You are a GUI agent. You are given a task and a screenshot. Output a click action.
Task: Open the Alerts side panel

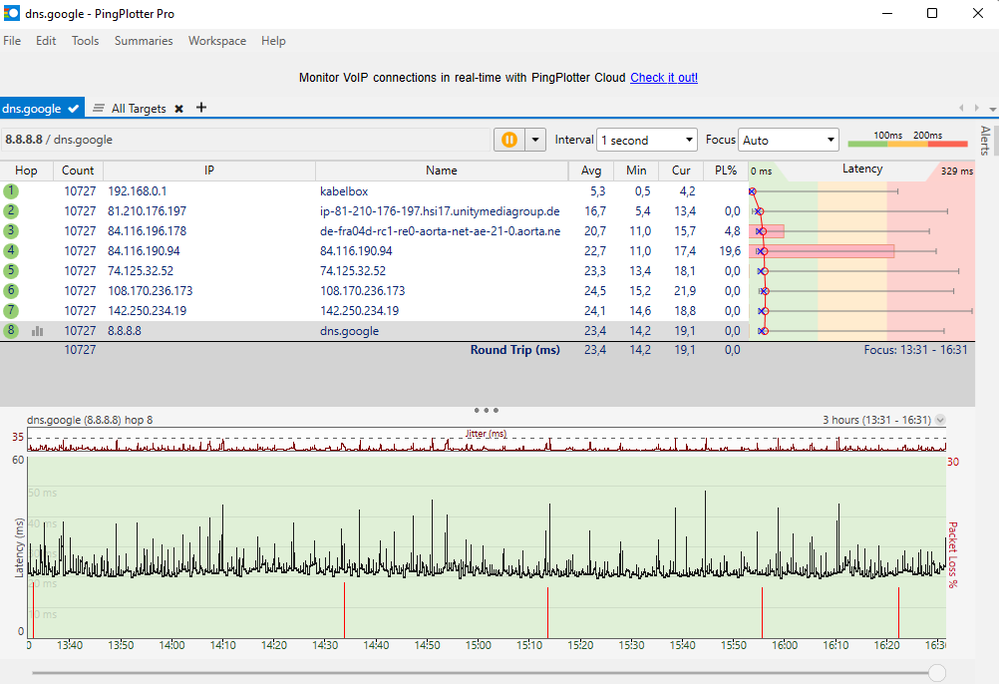pos(985,140)
